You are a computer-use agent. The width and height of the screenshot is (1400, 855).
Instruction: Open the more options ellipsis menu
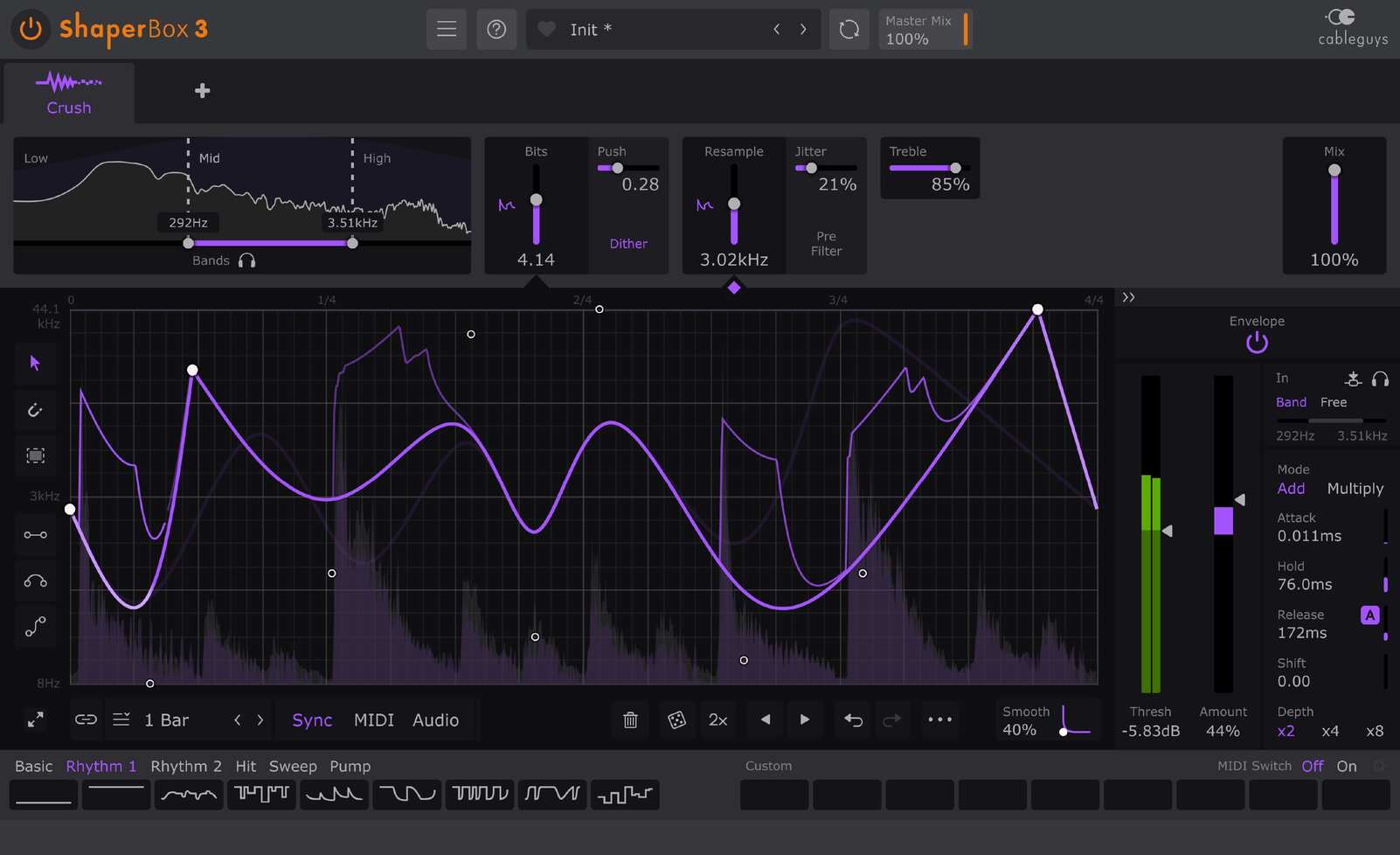pyautogui.click(x=939, y=719)
